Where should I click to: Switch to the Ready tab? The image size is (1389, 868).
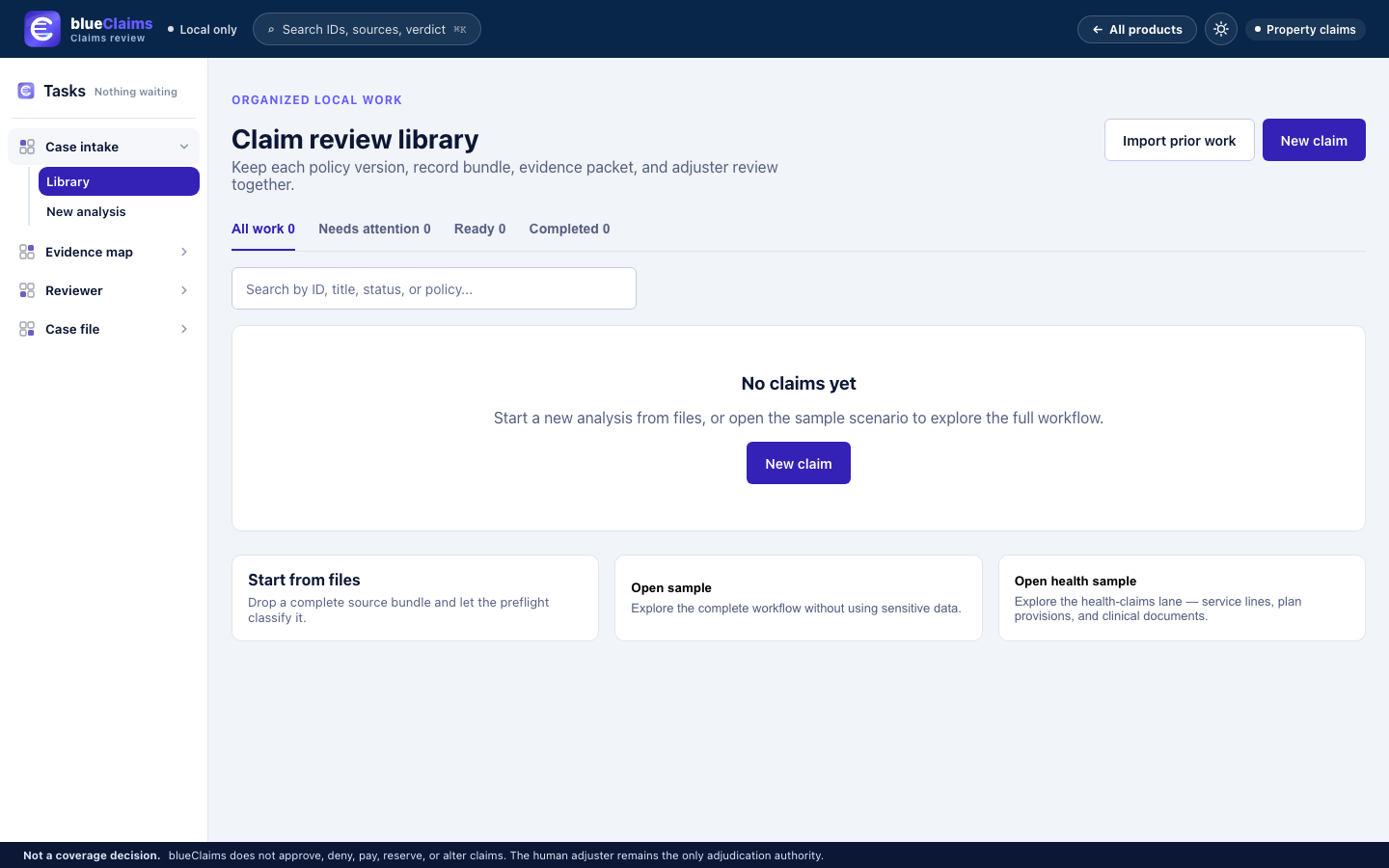pyautogui.click(x=480, y=229)
